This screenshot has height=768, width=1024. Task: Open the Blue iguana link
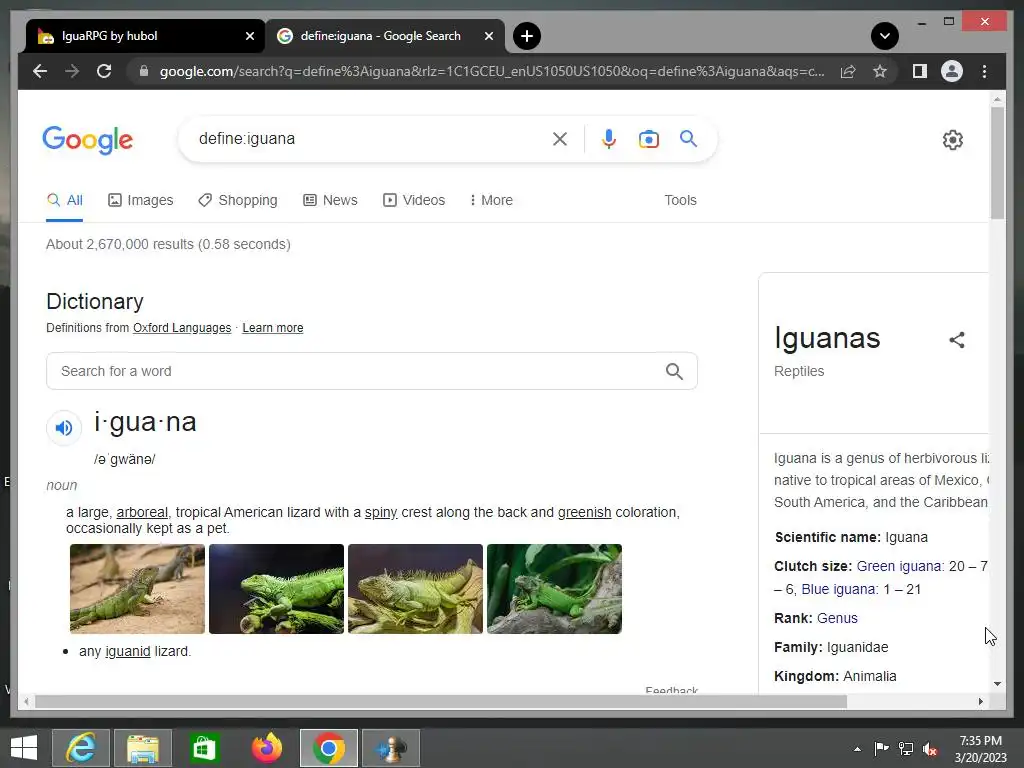coord(839,589)
